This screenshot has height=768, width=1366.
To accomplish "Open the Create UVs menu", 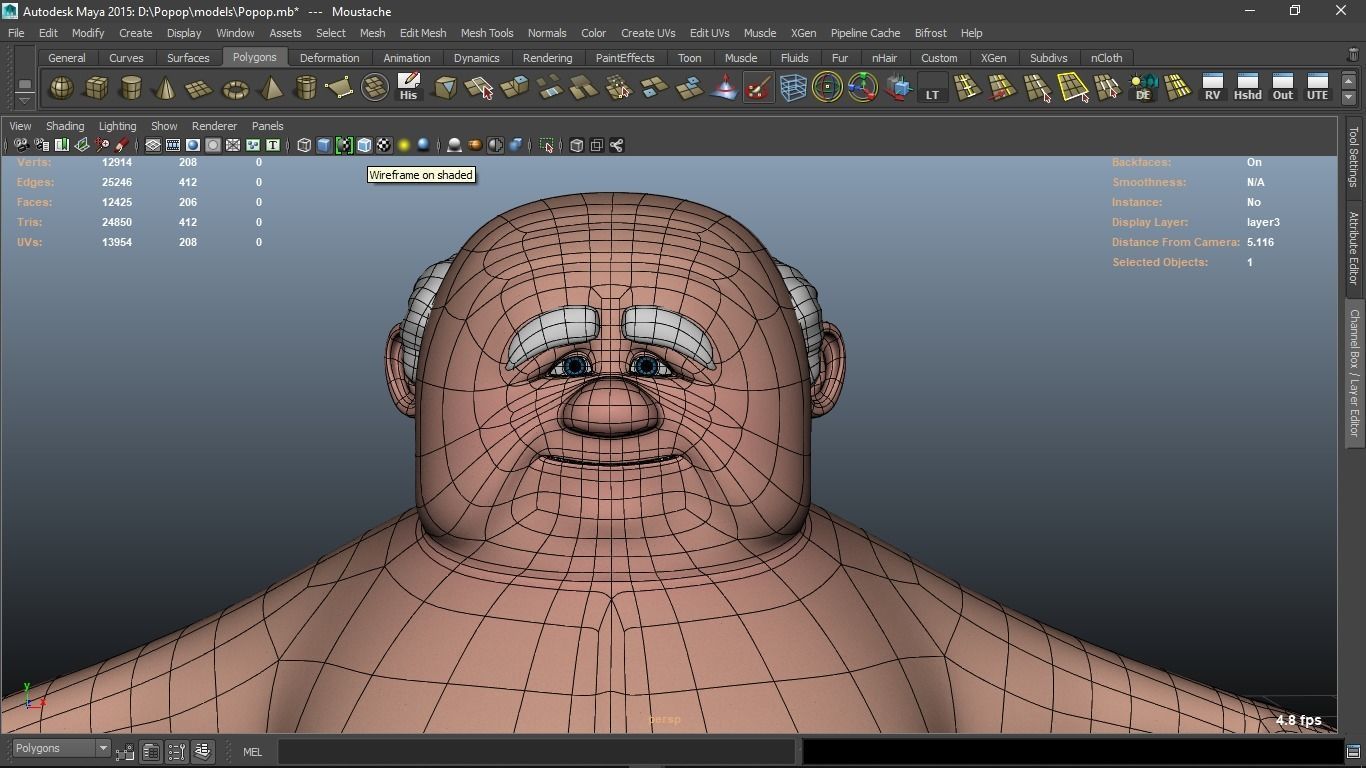I will click(x=648, y=33).
